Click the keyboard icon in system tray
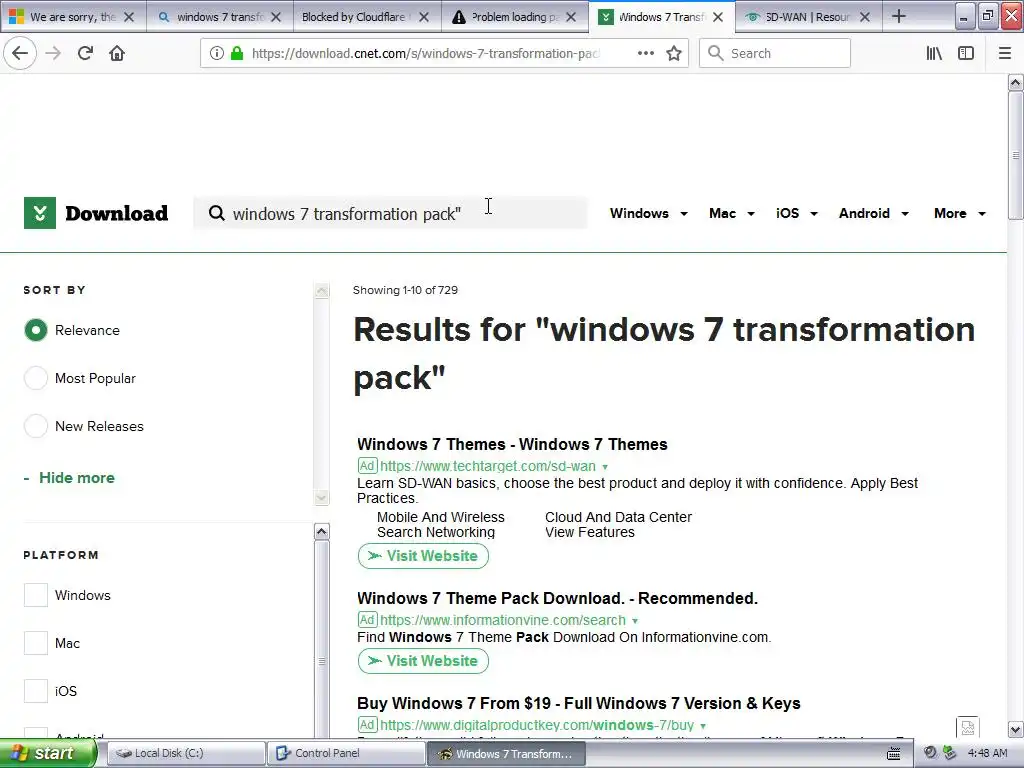Image resolution: width=1024 pixels, height=768 pixels. click(893, 754)
